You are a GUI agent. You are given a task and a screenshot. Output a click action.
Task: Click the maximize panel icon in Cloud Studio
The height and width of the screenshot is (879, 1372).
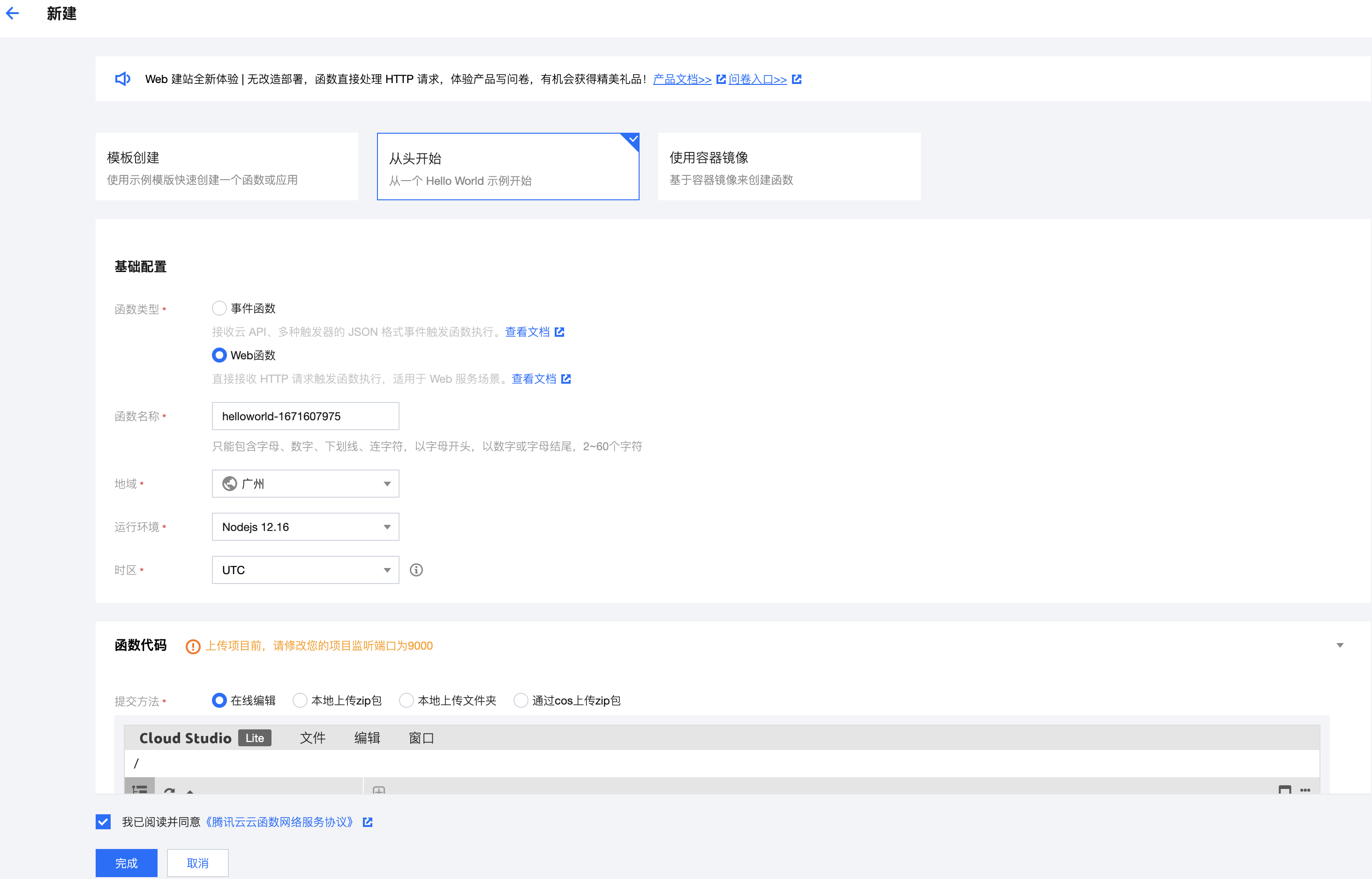click(x=1285, y=790)
